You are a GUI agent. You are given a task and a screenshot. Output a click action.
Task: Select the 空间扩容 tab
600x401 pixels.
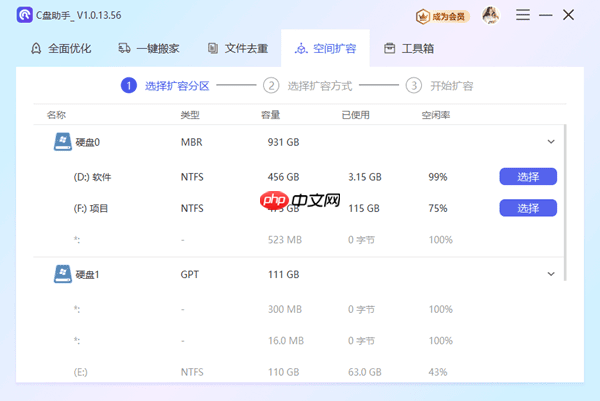(x=325, y=49)
